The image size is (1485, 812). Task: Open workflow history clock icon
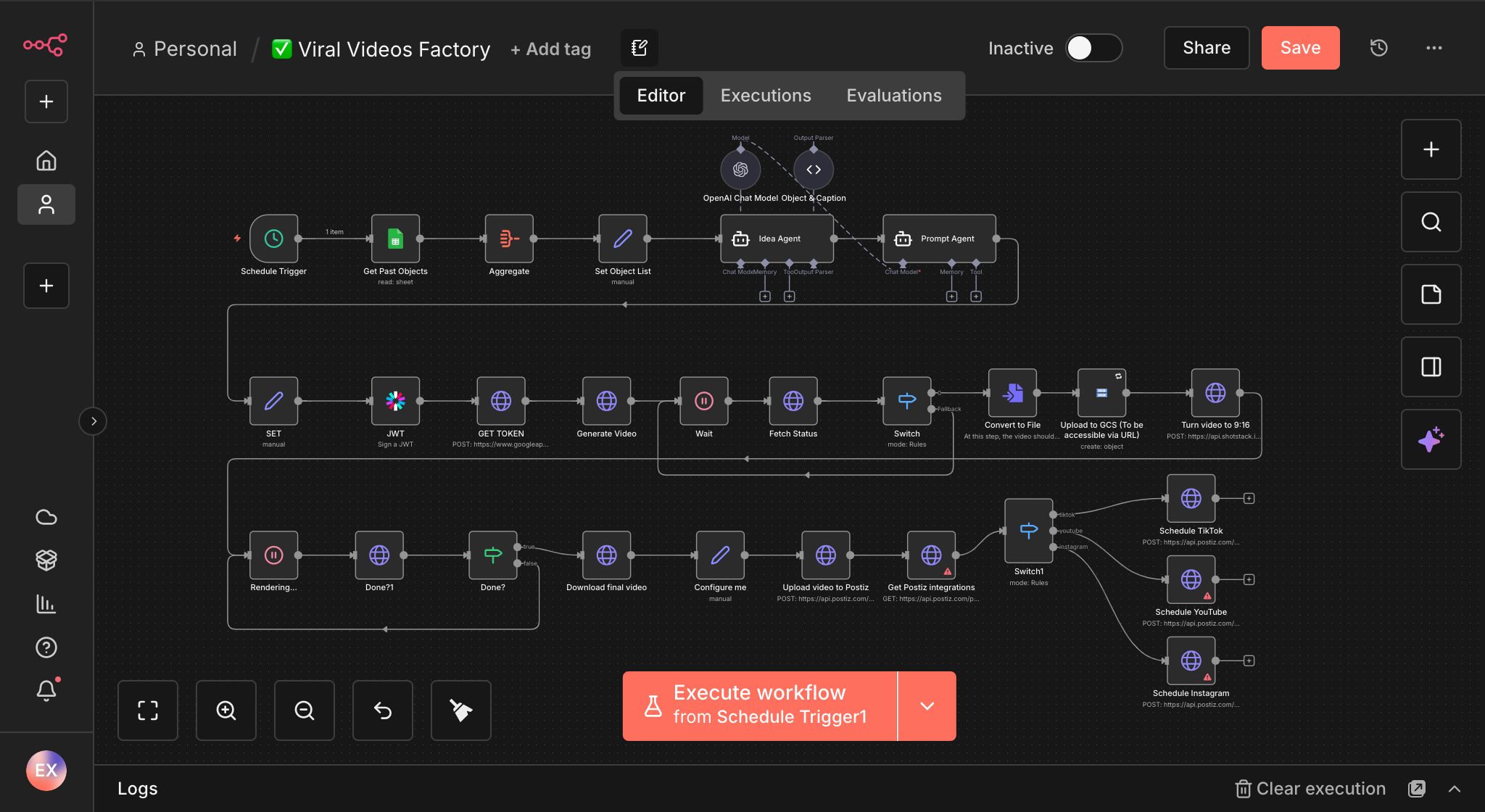click(1378, 48)
